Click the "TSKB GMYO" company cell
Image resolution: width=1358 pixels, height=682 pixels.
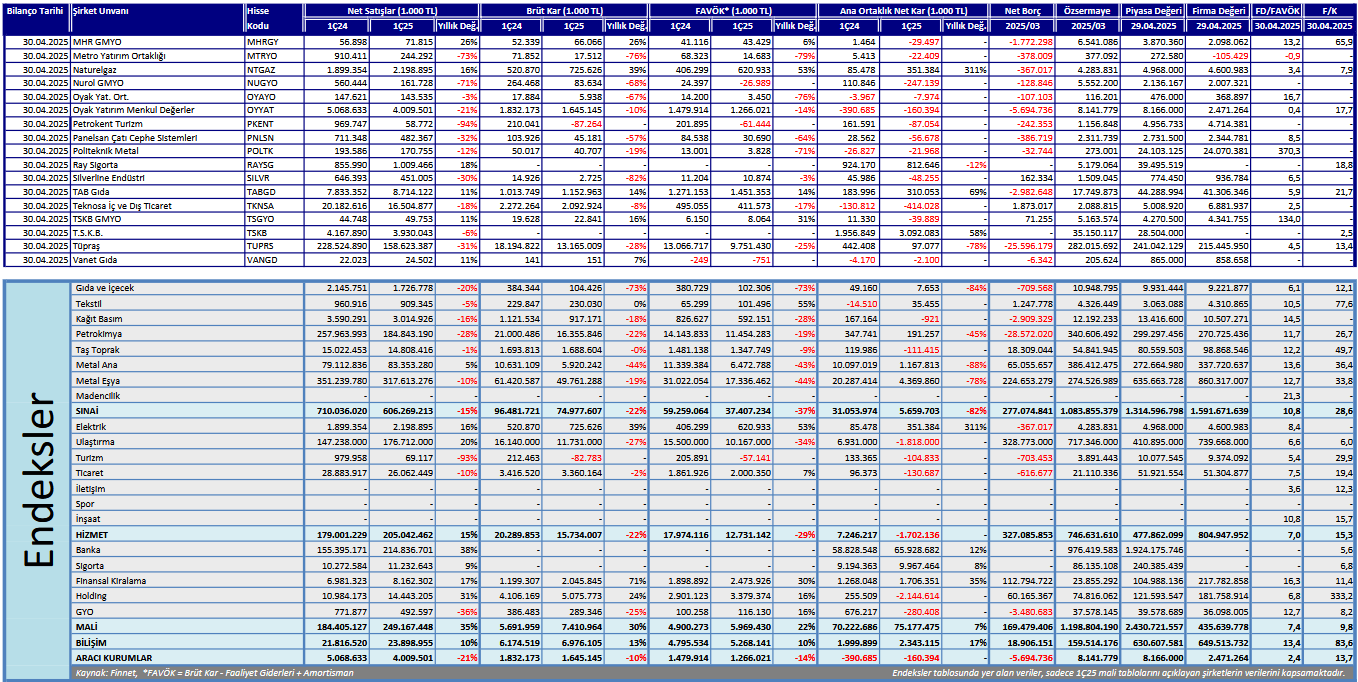(97, 218)
